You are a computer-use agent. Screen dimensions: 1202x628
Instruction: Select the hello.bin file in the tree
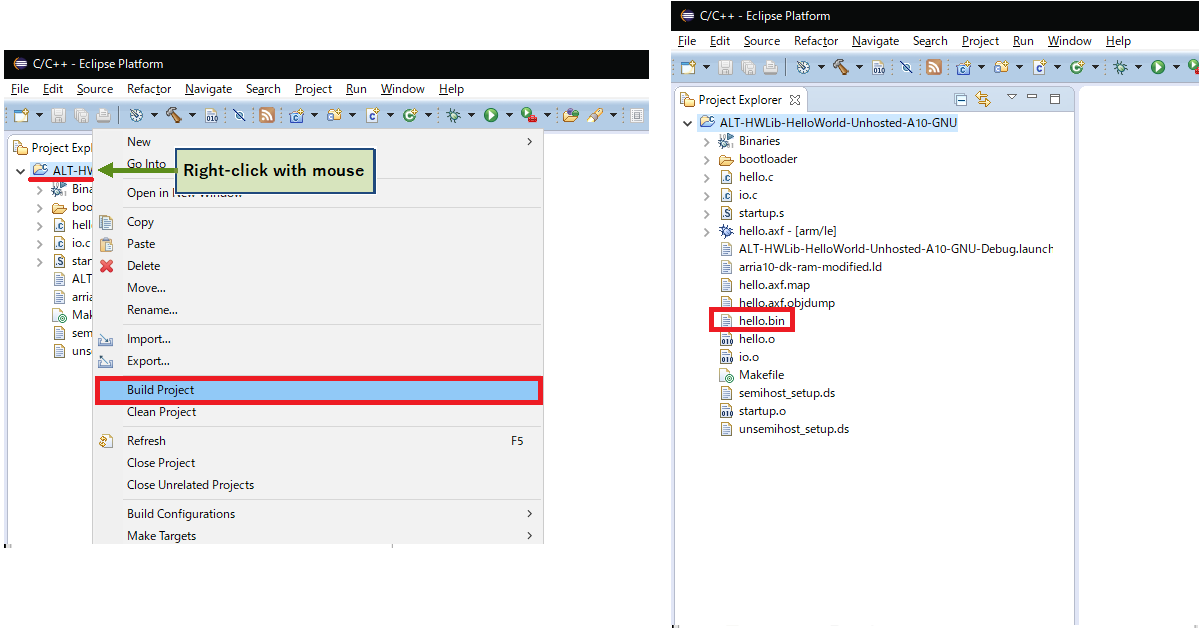pyautogui.click(x=761, y=321)
